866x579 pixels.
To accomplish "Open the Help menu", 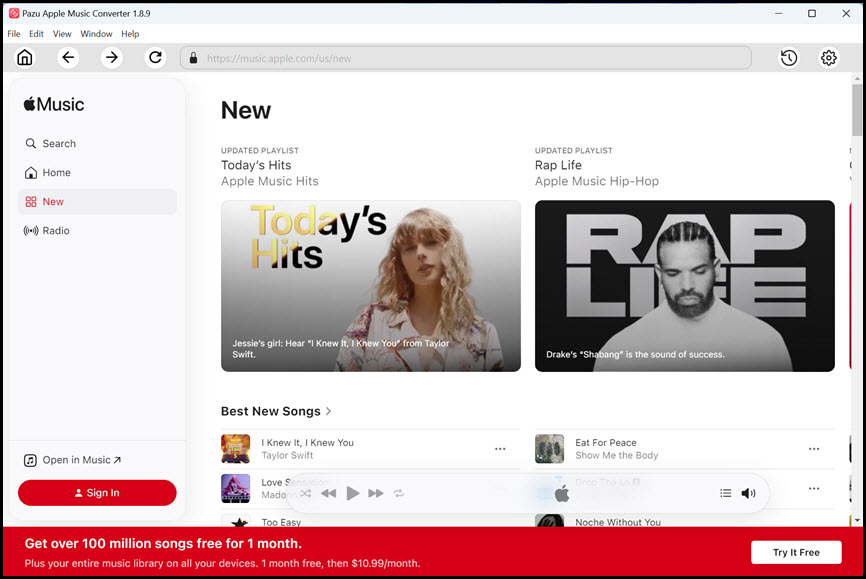I will point(130,34).
